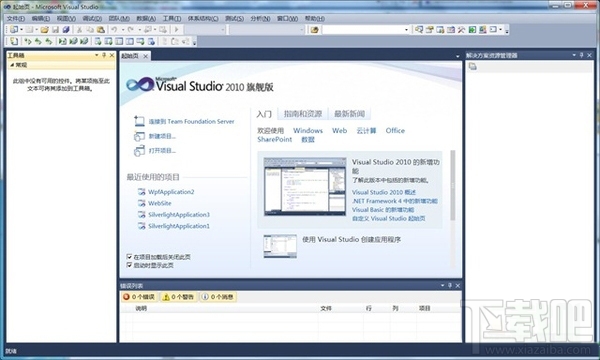Click the icon next to 打开项目
Viewport: 600px width, 360px height.
[x=139, y=151]
